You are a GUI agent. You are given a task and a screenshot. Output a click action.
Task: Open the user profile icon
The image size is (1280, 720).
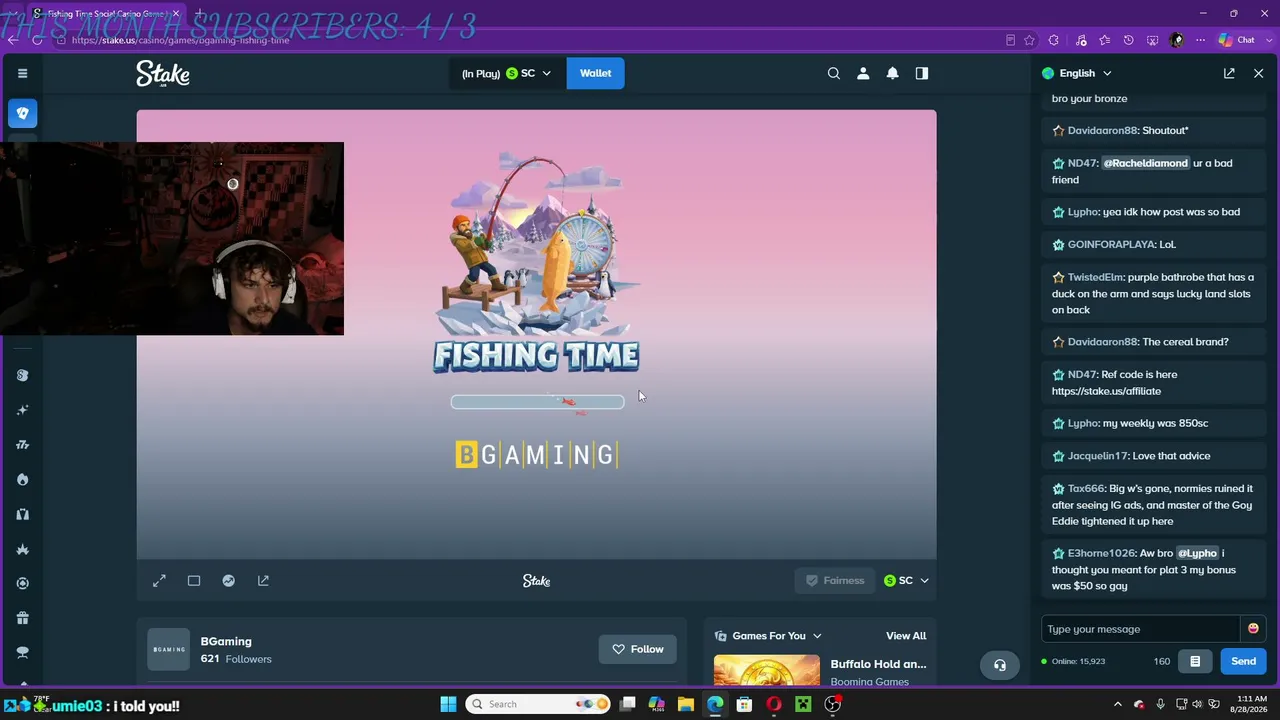click(x=863, y=73)
